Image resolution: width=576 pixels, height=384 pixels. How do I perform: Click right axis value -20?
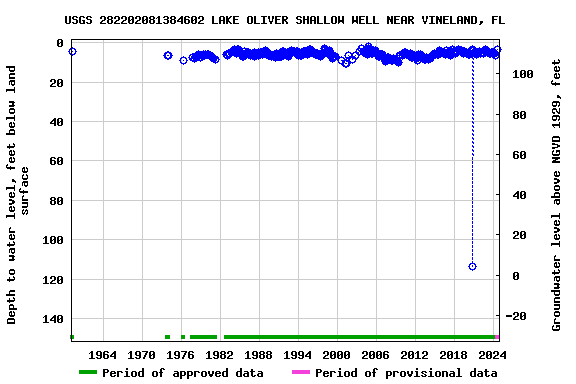(x=516, y=316)
